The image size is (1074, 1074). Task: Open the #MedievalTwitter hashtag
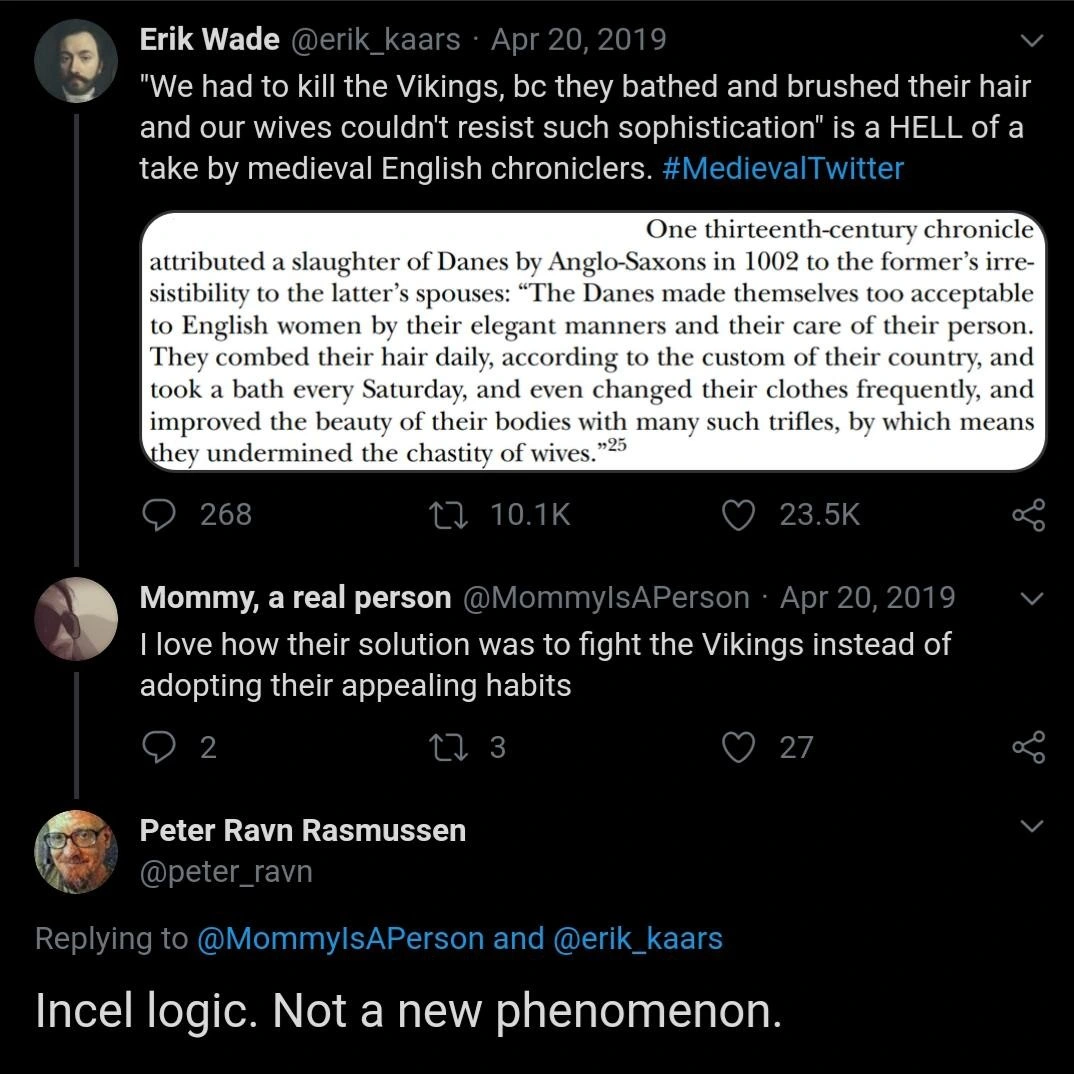click(x=783, y=168)
